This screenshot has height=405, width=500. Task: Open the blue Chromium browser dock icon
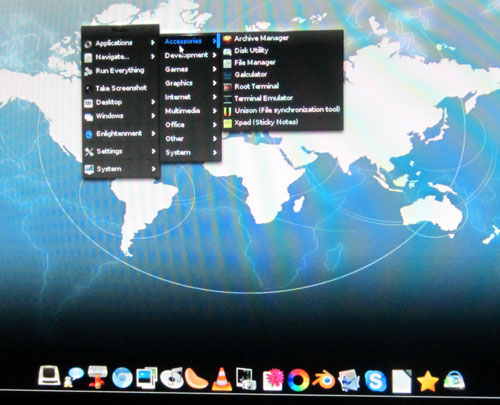(x=122, y=378)
